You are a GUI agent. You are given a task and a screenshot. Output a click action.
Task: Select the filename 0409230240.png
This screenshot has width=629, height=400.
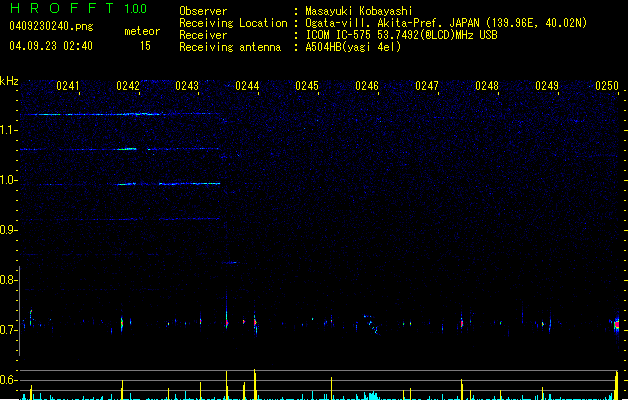(51, 26)
